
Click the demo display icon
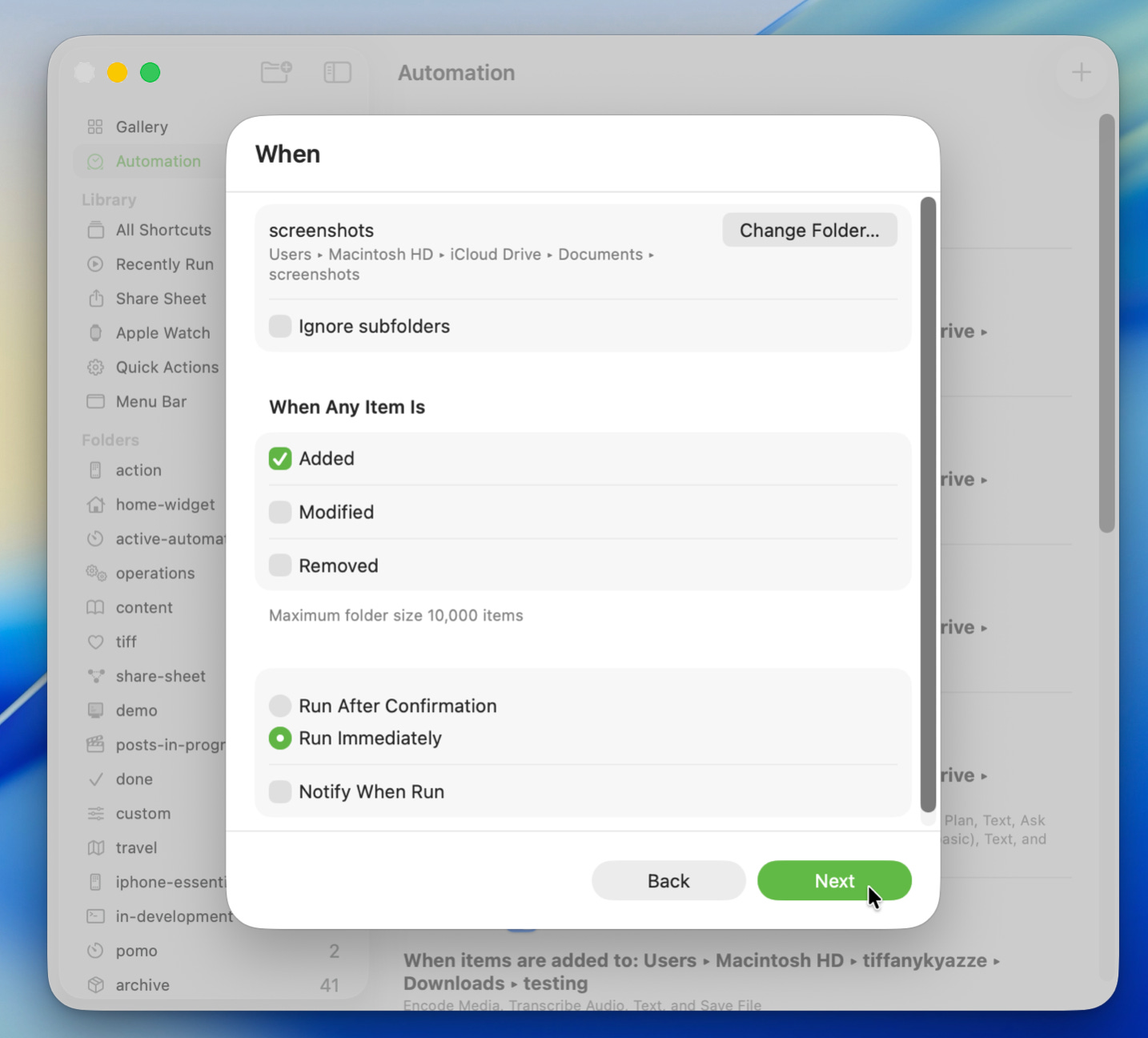95,710
